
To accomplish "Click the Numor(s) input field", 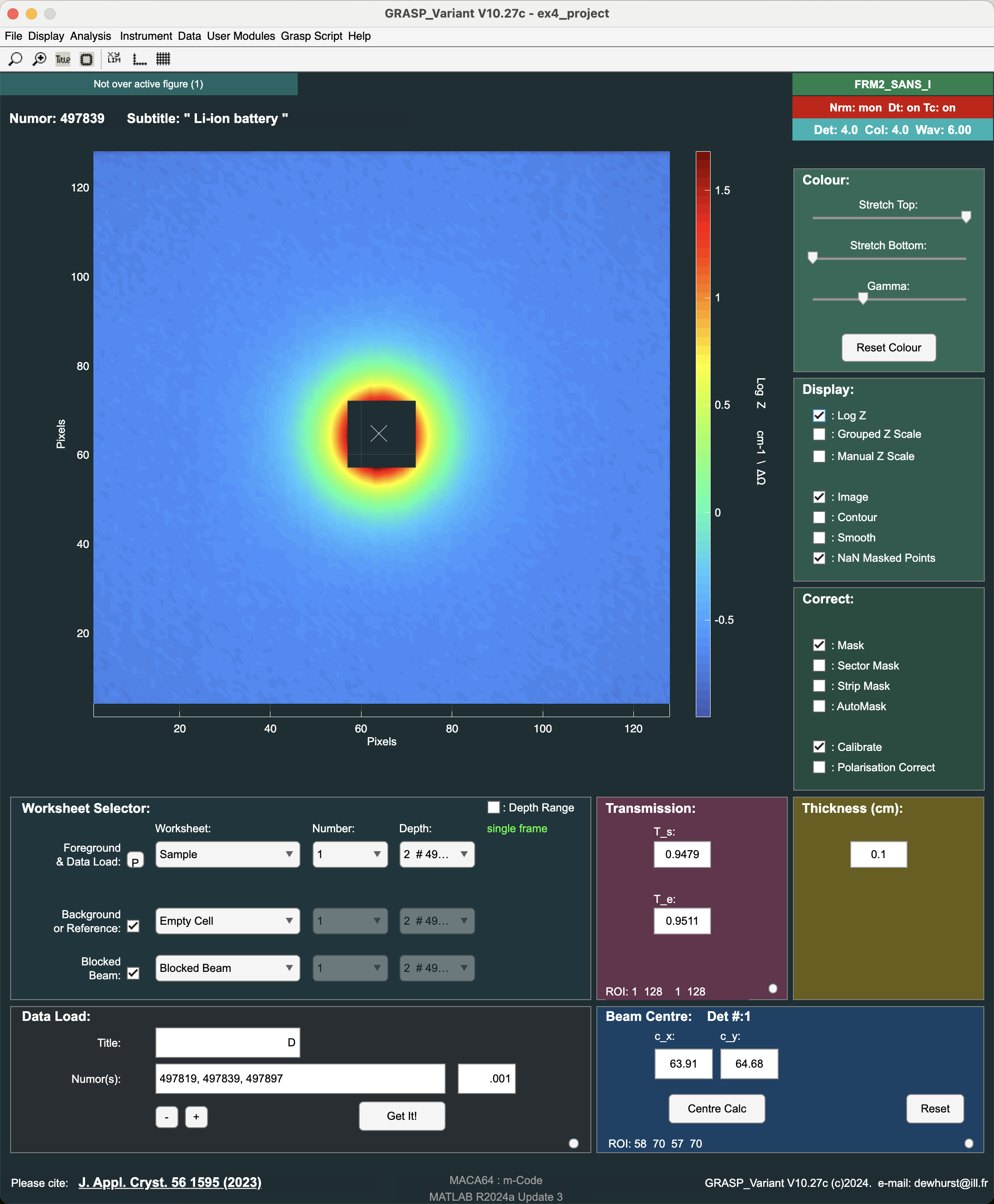I will 300,1079.
